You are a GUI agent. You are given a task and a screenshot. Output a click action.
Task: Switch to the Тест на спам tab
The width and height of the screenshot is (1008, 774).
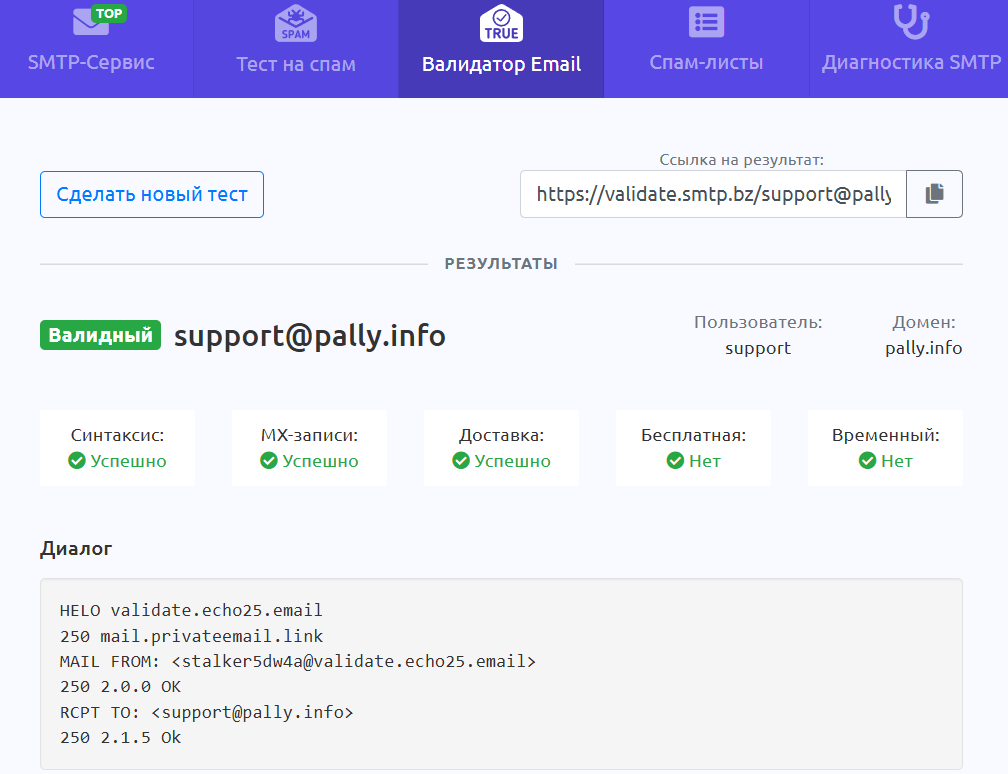click(x=296, y=64)
